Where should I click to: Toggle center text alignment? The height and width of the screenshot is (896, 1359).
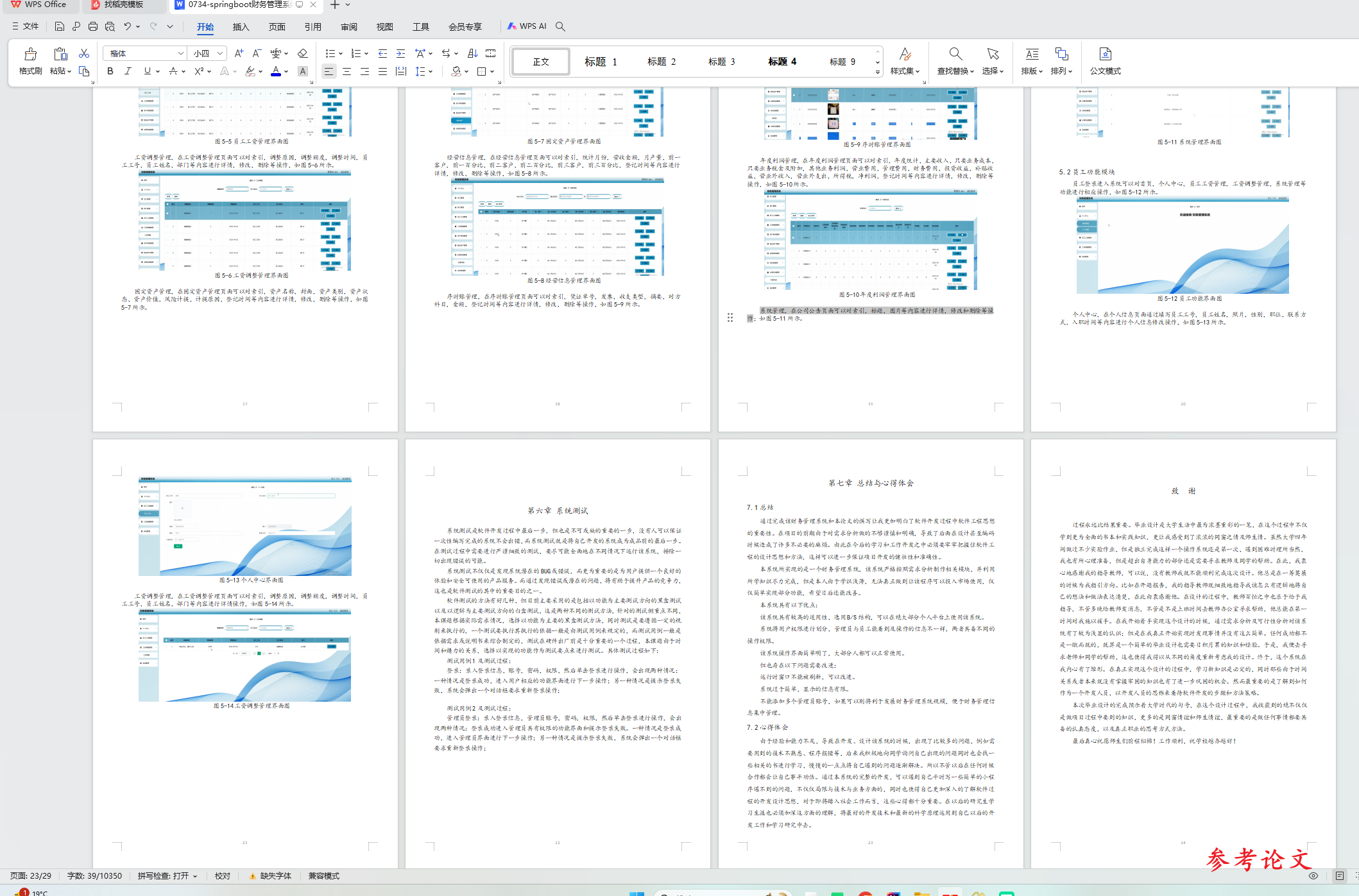(x=346, y=71)
